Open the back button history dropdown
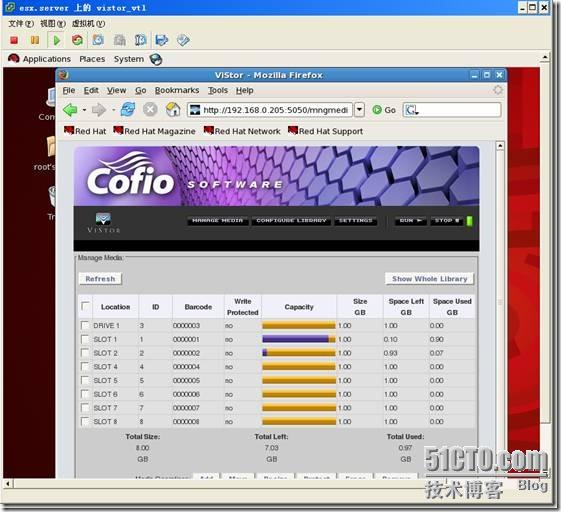Viewport: 561px width, 512px height. (x=84, y=110)
